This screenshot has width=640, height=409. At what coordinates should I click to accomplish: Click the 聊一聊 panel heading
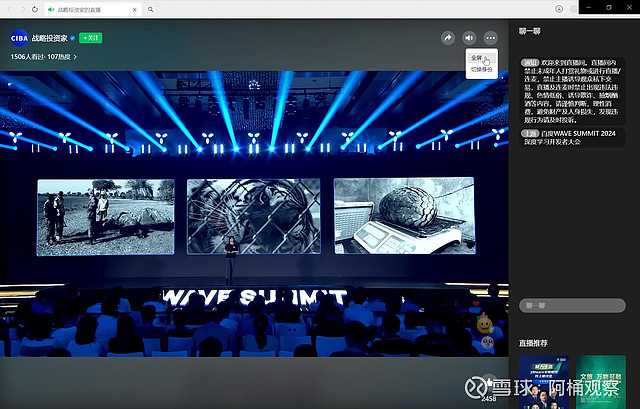529,31
